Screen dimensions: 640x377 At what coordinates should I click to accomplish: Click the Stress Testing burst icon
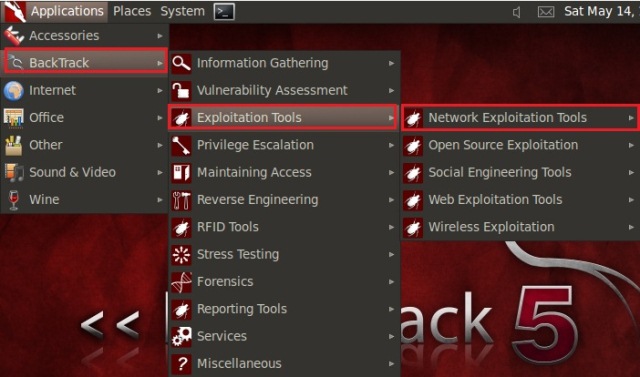coord(181,255)
